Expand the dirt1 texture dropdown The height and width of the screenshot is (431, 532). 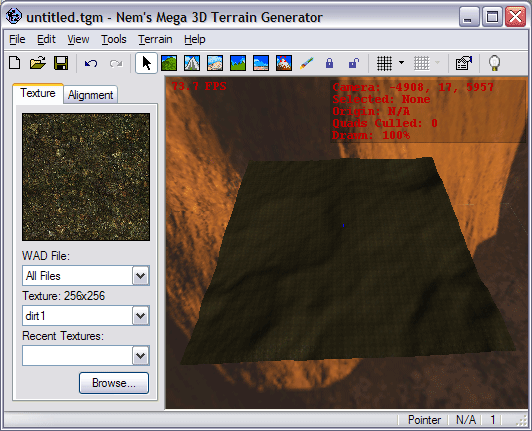tap(141, 316)
